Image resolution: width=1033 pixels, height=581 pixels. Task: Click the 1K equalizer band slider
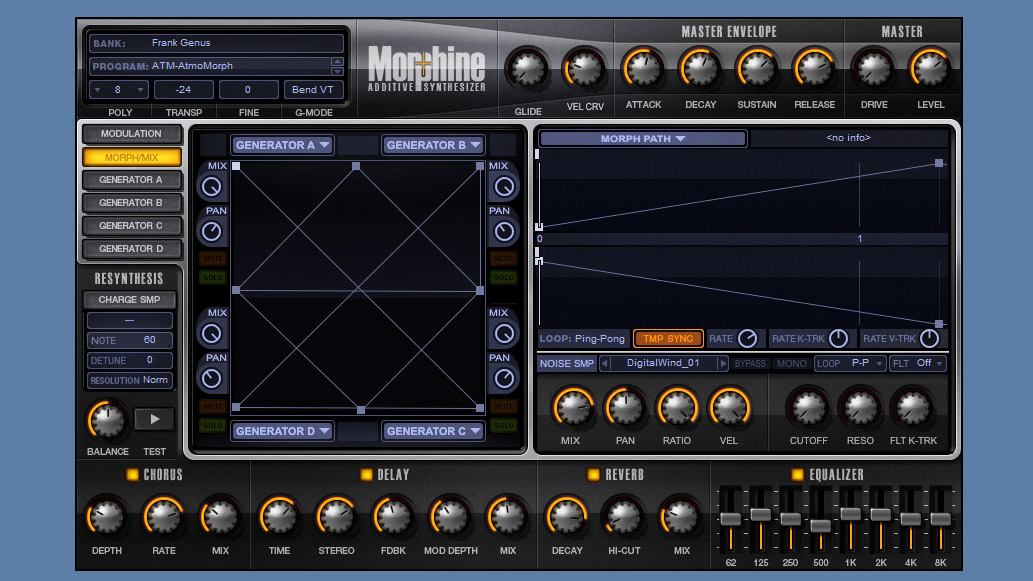pos(851,514)
